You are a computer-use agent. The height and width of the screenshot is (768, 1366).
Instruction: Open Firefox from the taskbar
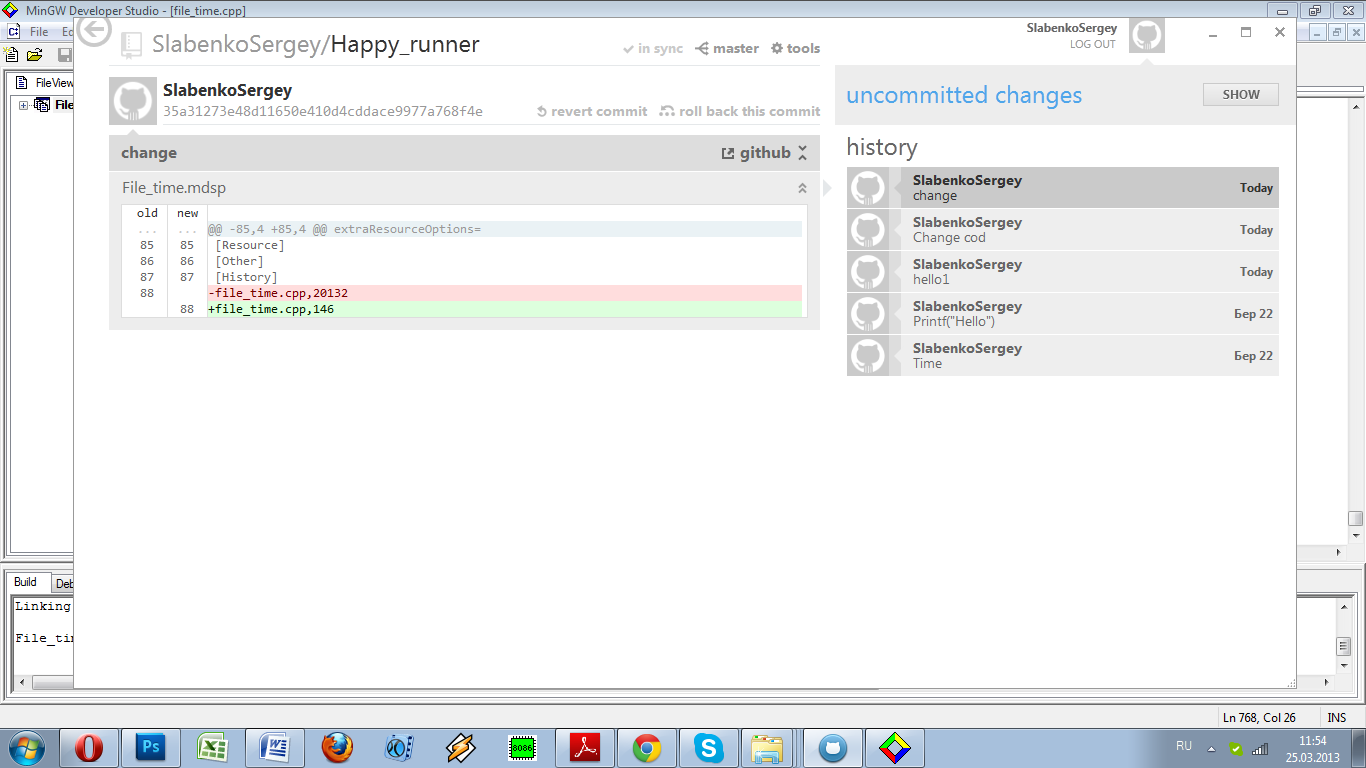pos(337,748)
